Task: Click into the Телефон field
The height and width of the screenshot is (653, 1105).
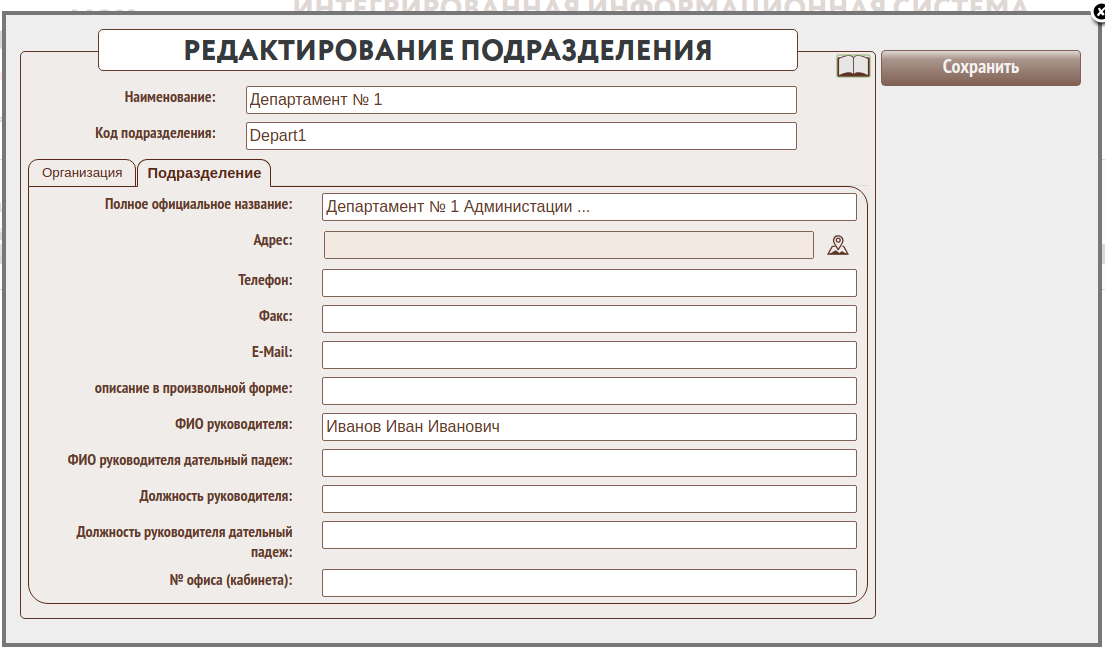Action: [x=589, y=283]
